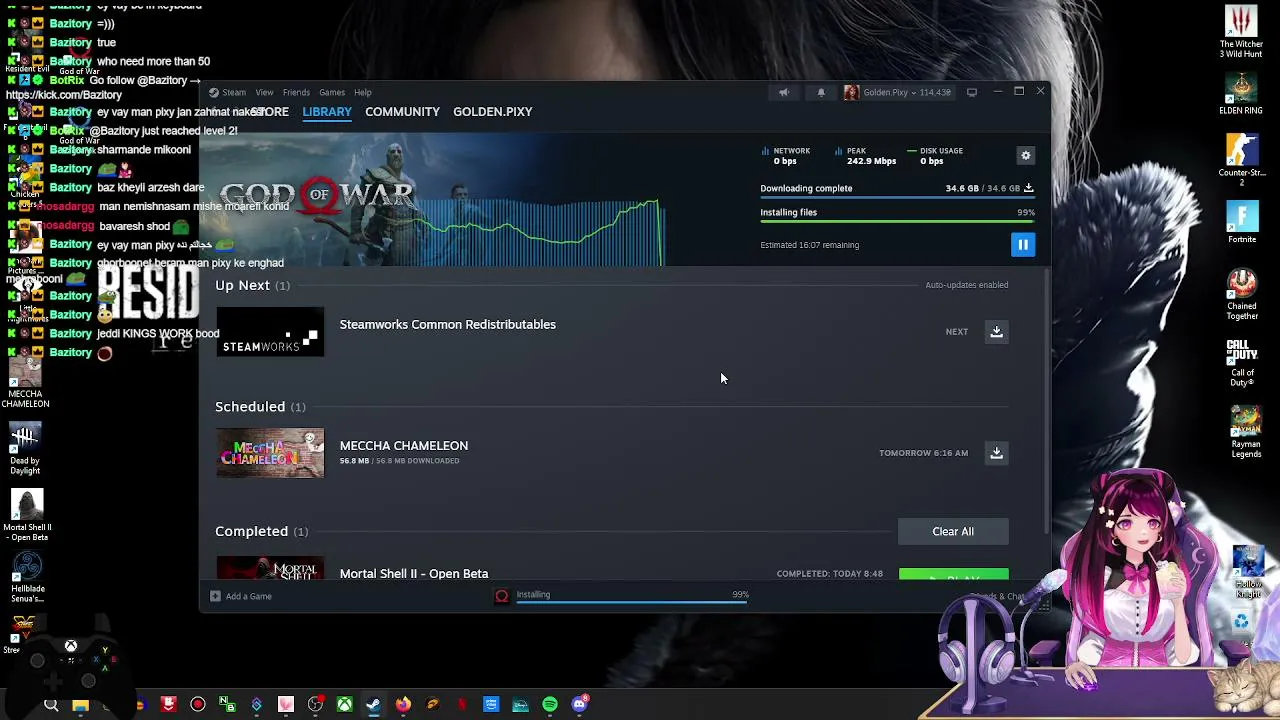Pause the God of War installation

coord(1022,244)
